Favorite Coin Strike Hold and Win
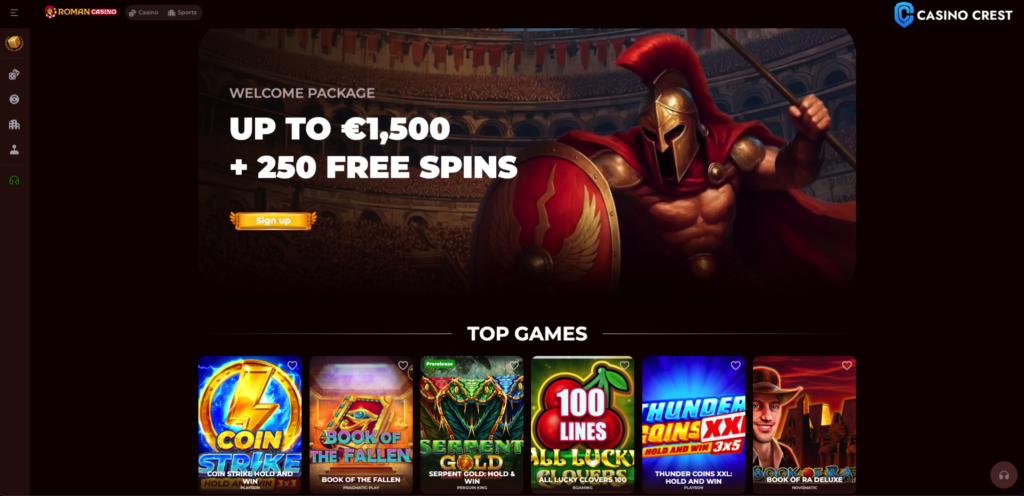 (292, 365)
